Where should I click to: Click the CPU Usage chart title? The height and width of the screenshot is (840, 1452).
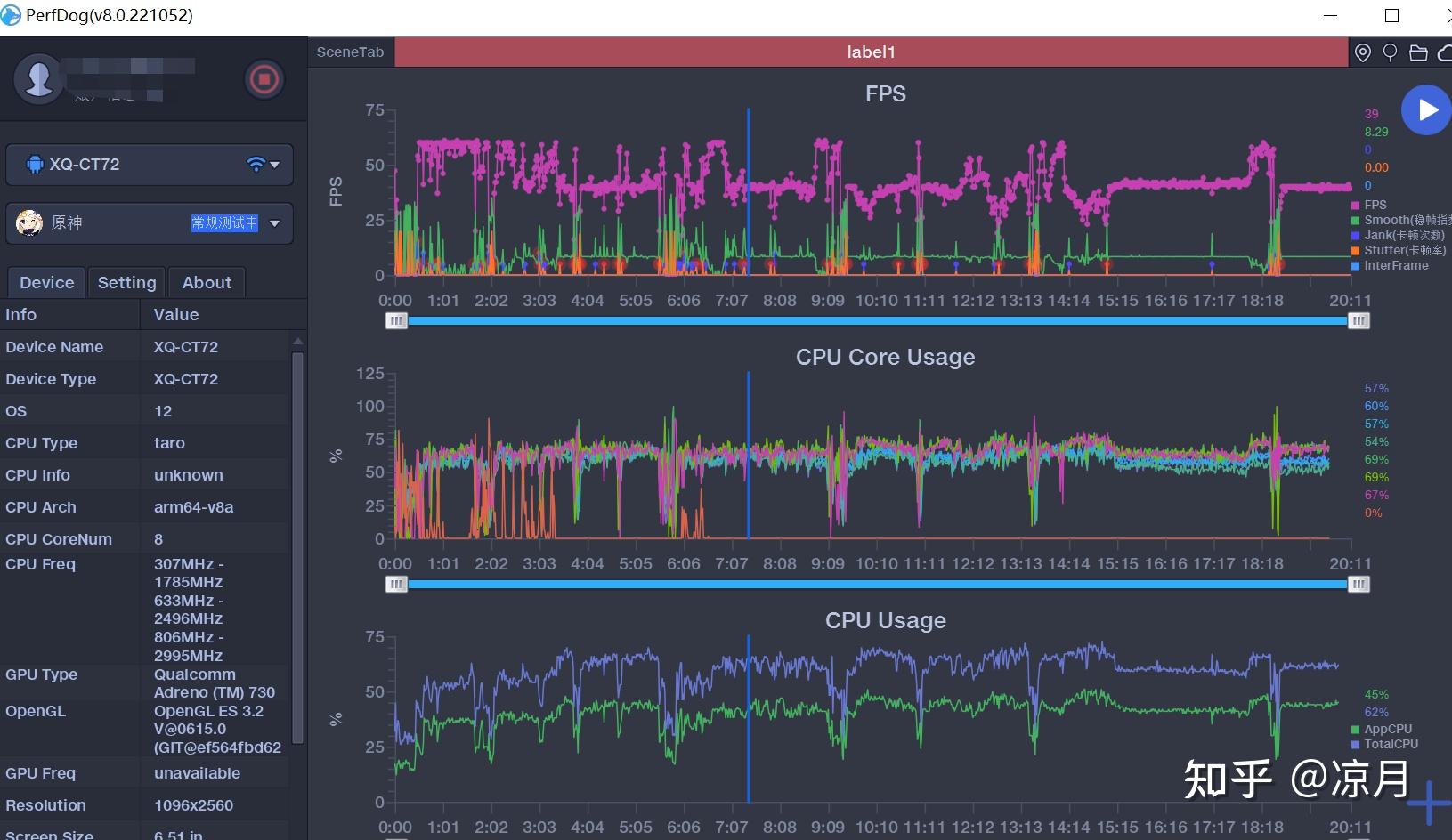[x=886, y=620]
